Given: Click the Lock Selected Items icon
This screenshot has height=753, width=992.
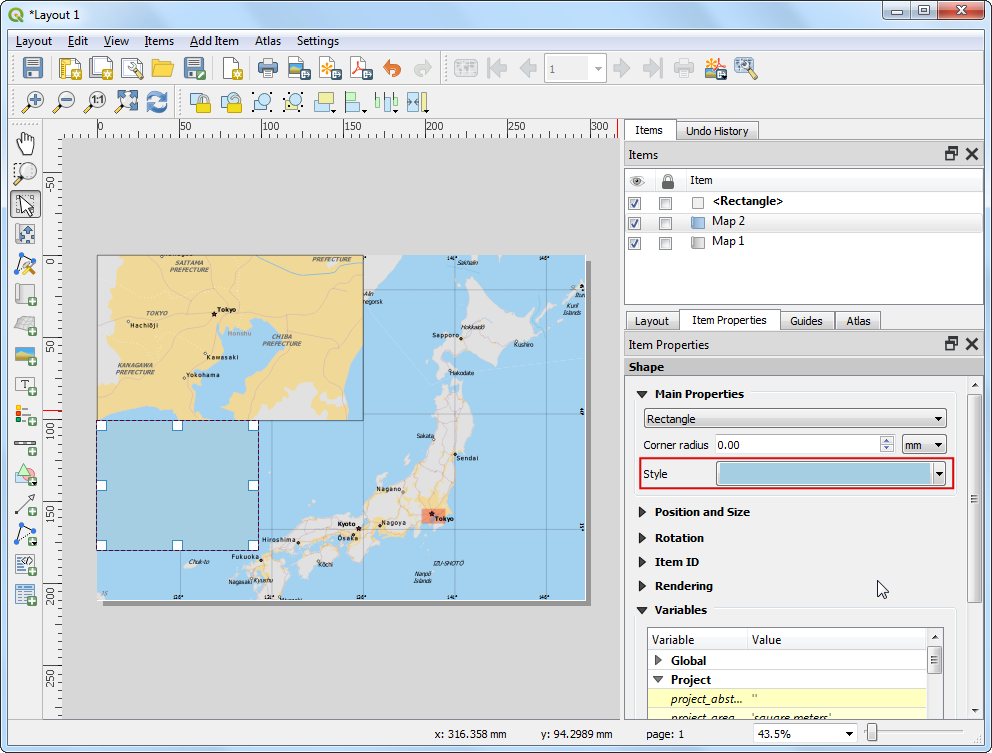Looking at the screenshot, I should 200,101.
